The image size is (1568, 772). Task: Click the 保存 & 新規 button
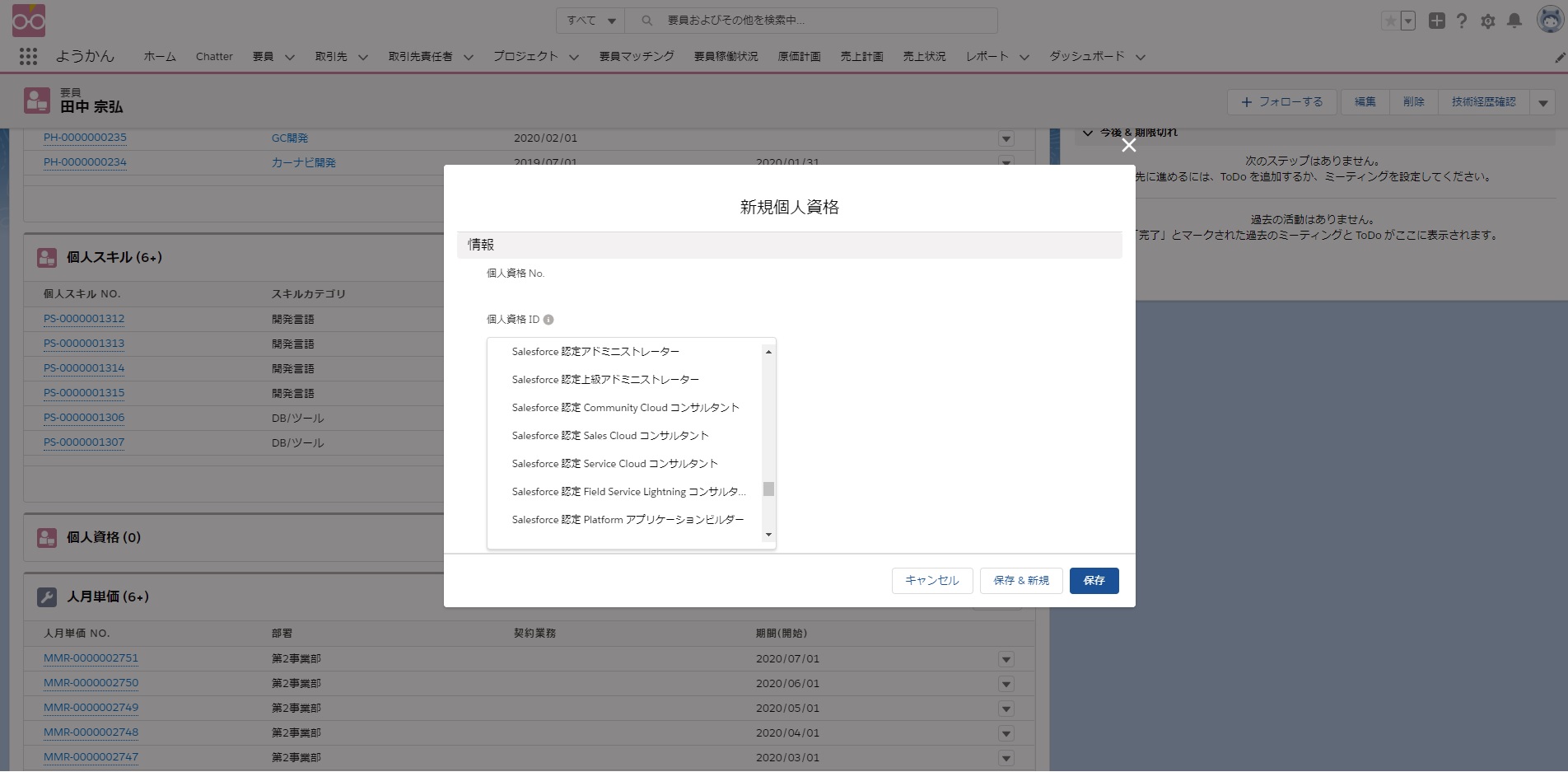[1021, 581]
